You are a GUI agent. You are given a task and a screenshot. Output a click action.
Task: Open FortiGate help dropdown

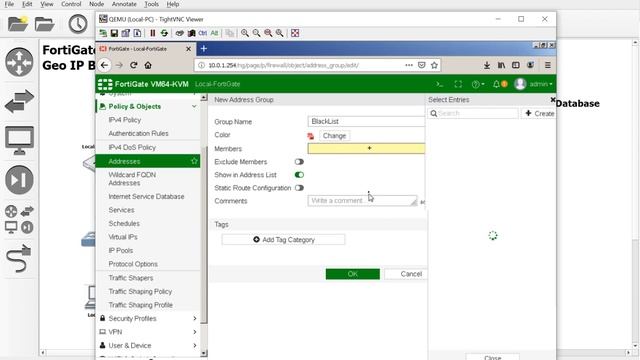pos(478,84)
